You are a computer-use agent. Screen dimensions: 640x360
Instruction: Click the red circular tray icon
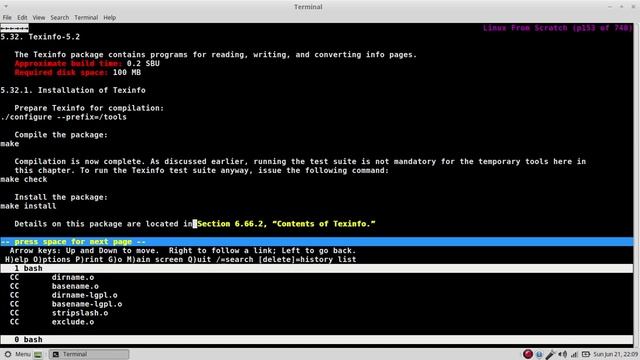pyautogui.click(x=528, y=354)
